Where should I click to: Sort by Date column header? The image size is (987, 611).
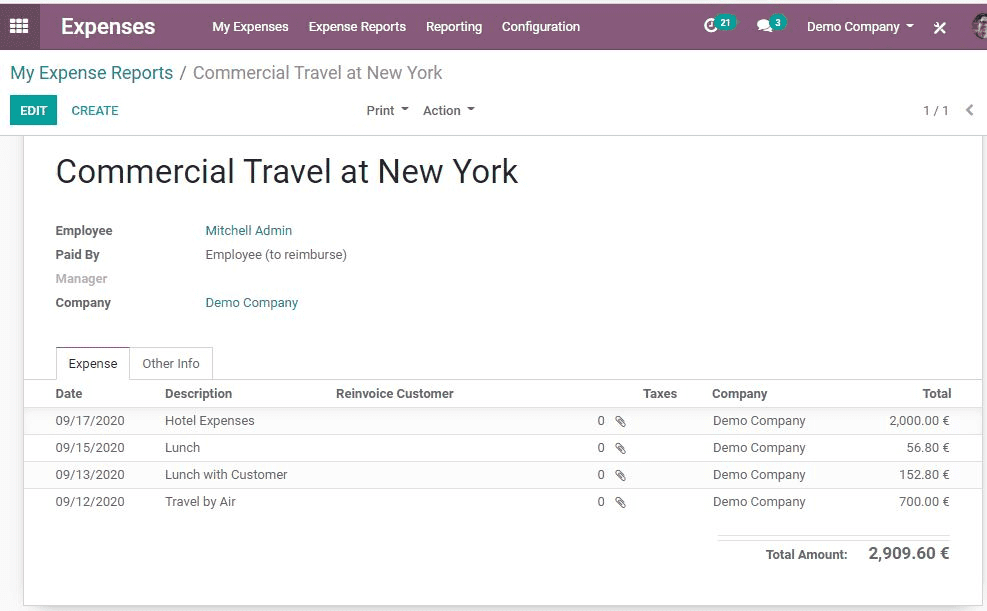coord(69,393)
